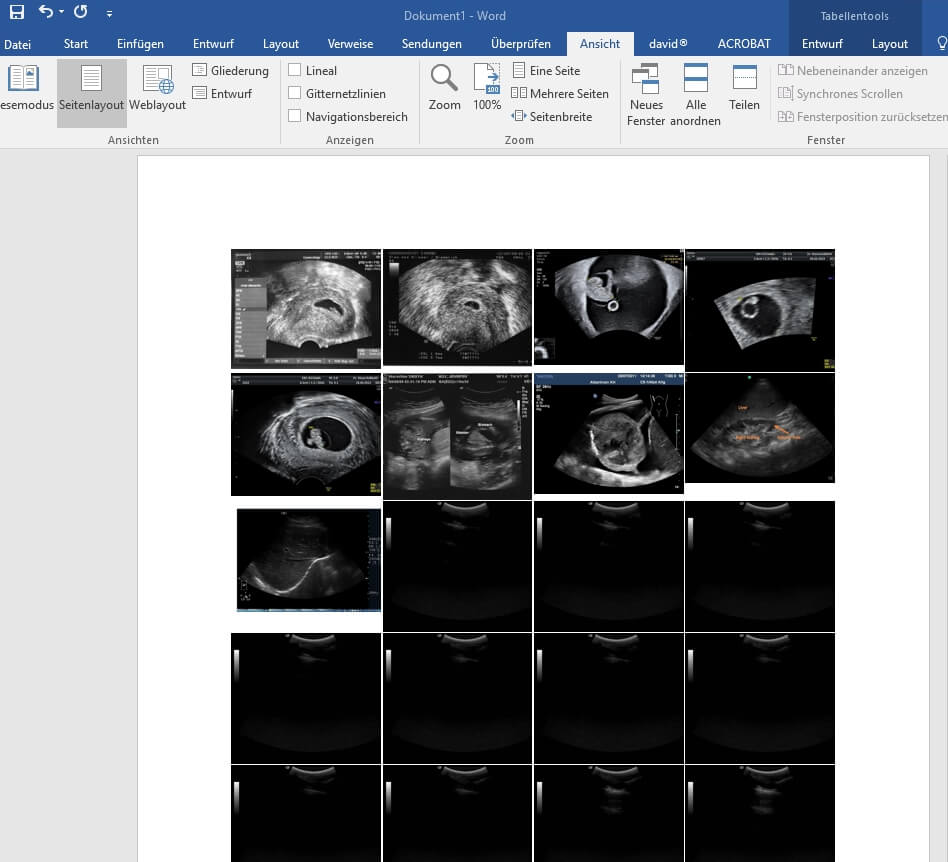Image resolution: width=948 pixels, height=862 pixels.
Task: Set zoom to 100%
Action: (x=487, y=88)
